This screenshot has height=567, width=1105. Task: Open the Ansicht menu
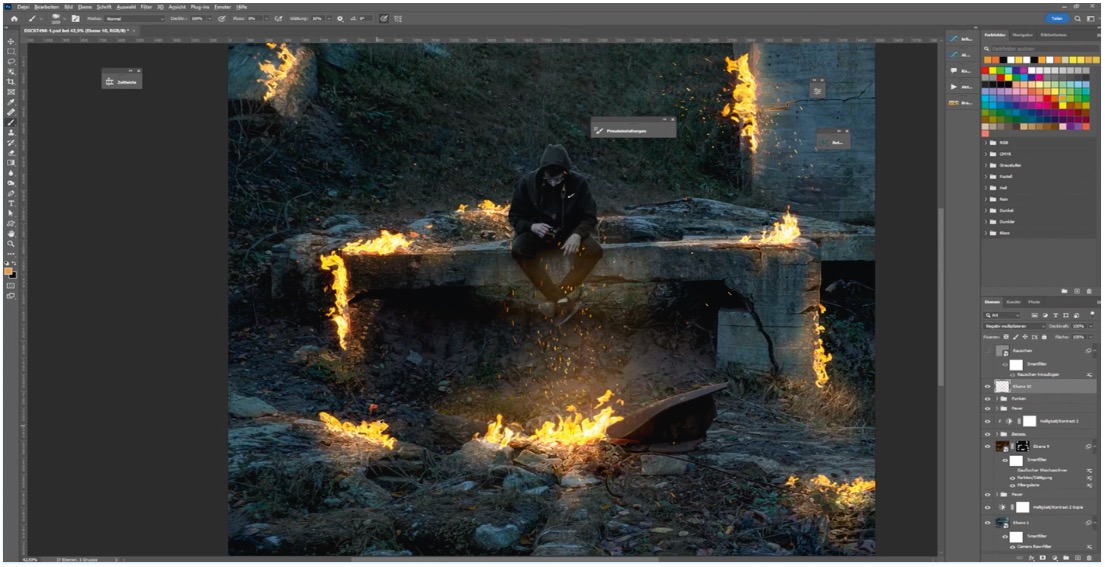click(177, 6)
